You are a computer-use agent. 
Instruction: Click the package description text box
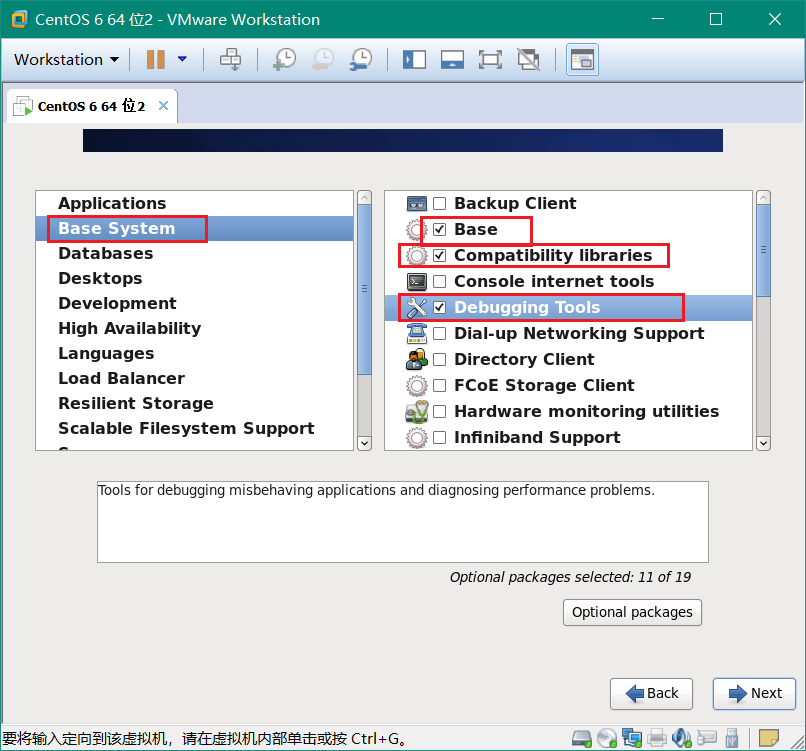tap(403, 522)
